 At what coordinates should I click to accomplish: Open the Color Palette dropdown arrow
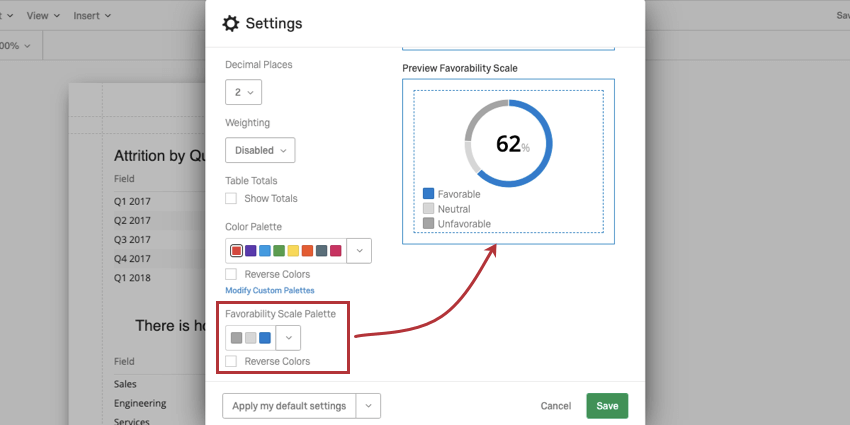click(359, 250)
